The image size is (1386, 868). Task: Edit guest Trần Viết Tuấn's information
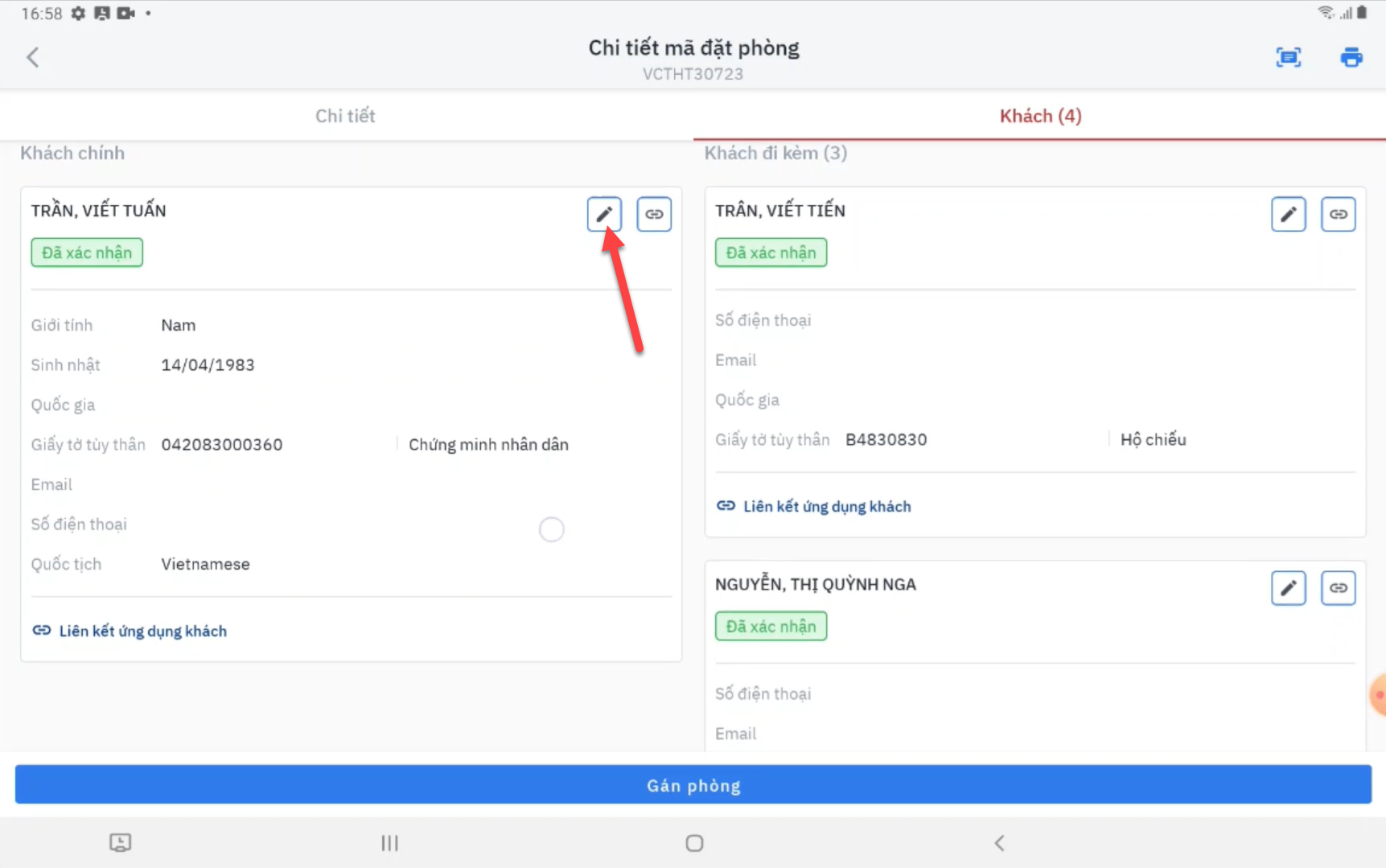604,214
